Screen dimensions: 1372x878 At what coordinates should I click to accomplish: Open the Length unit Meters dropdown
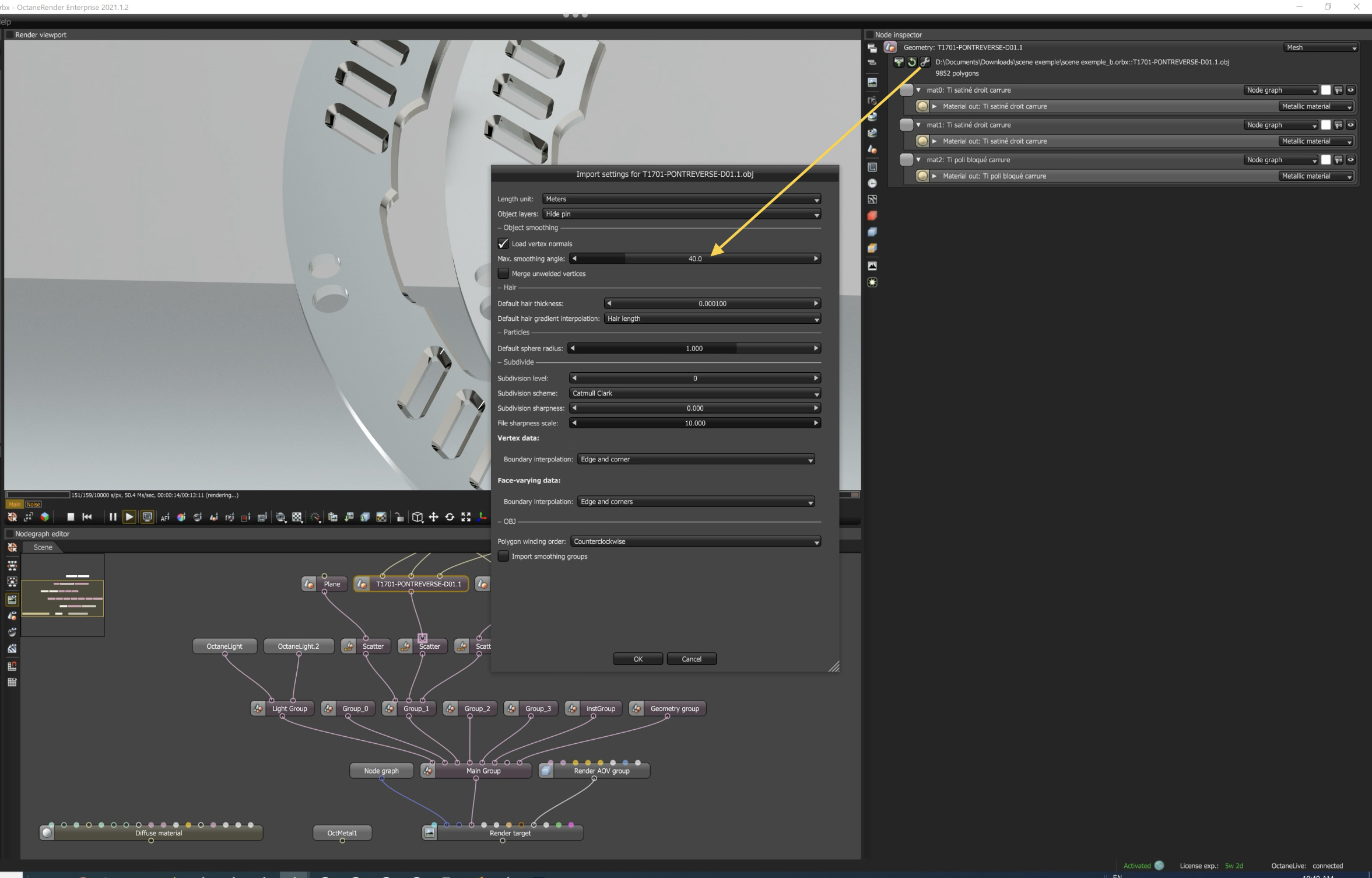[681, 199]
